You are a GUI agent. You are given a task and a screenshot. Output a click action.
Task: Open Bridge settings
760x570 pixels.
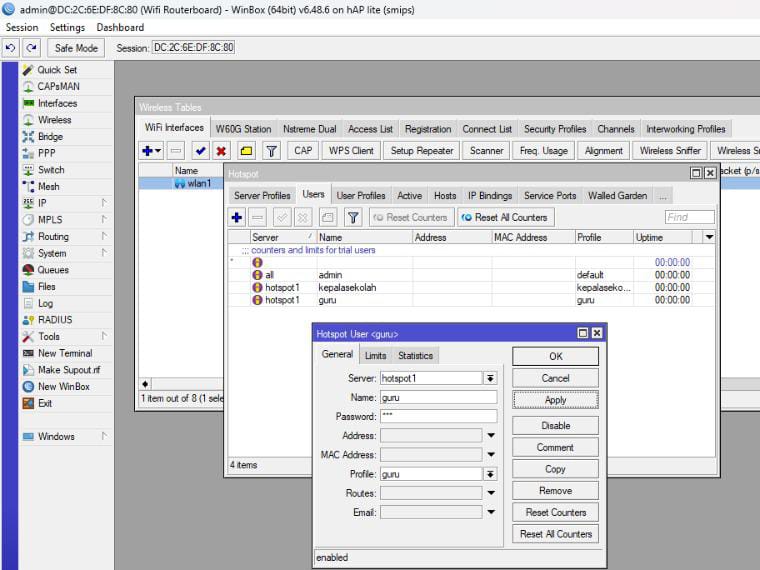coord(50,137)
